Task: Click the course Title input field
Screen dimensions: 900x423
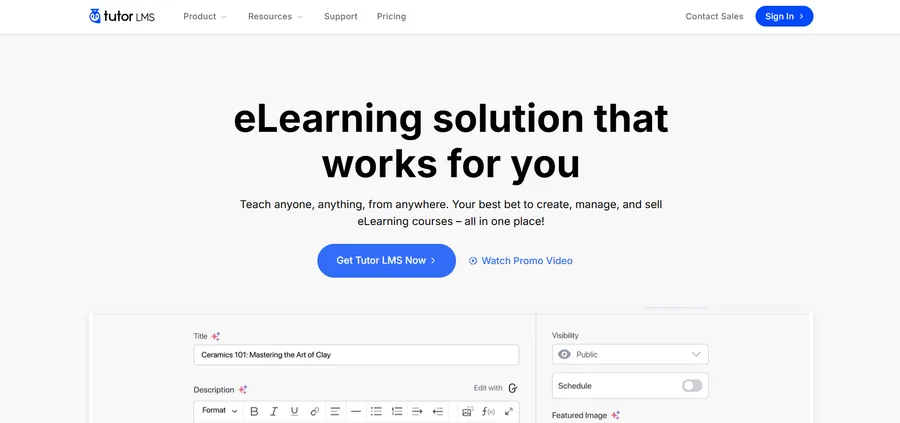Action: click(x=356, y=355)
